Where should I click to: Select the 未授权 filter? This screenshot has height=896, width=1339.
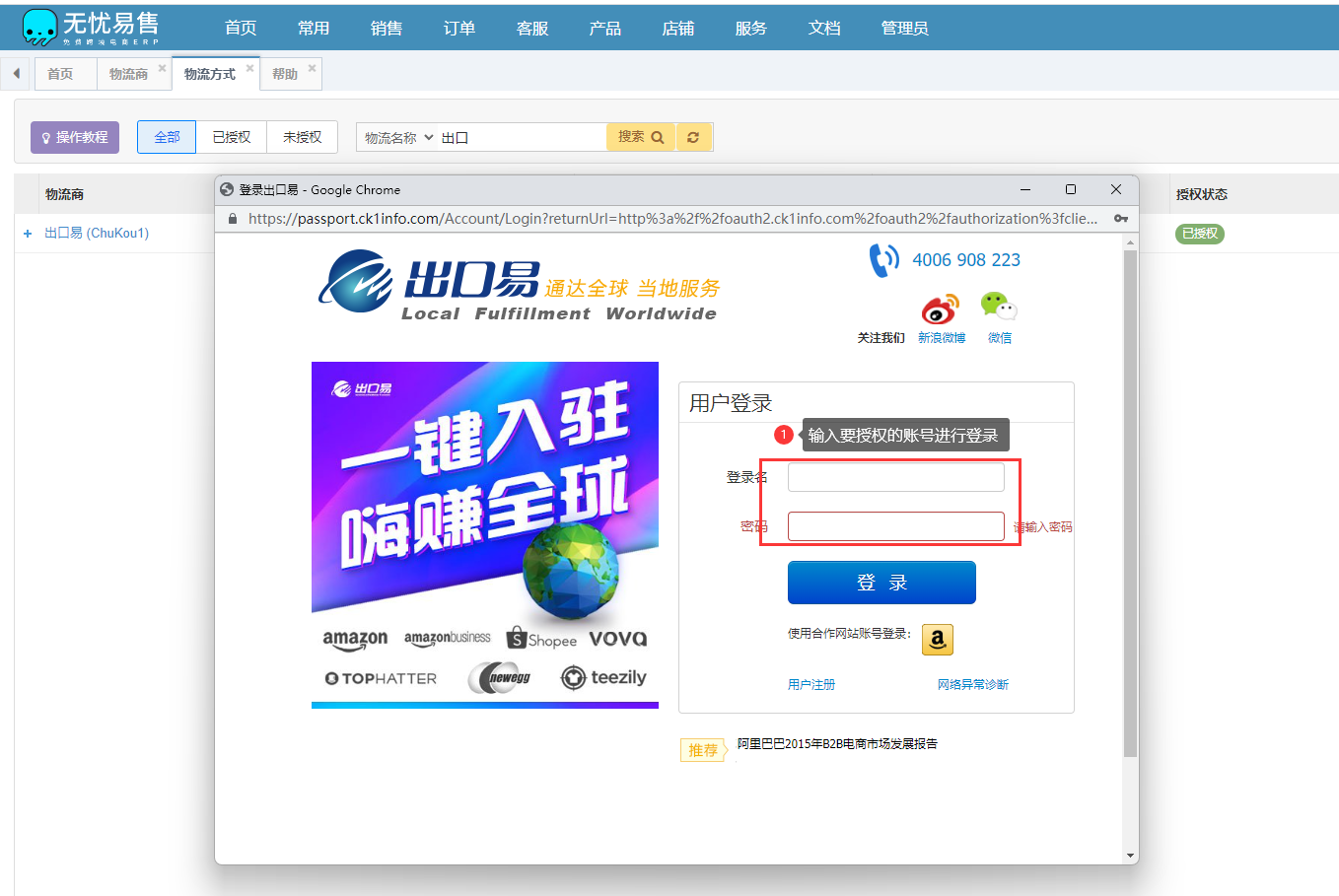pos(302,137)
